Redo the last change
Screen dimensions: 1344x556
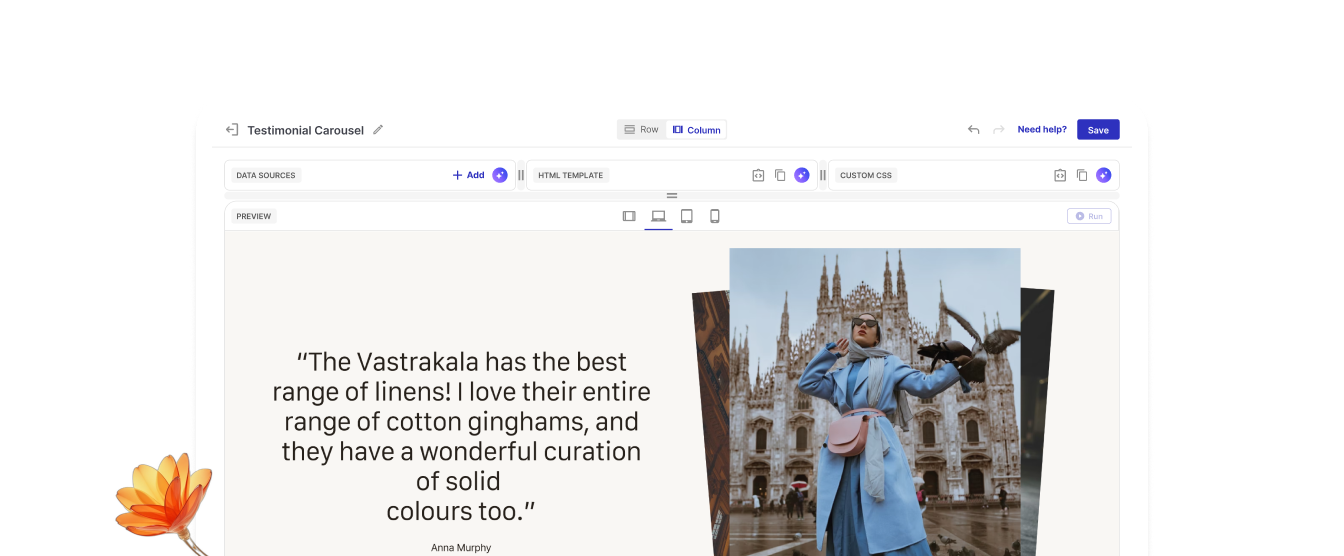click(998, 130)
